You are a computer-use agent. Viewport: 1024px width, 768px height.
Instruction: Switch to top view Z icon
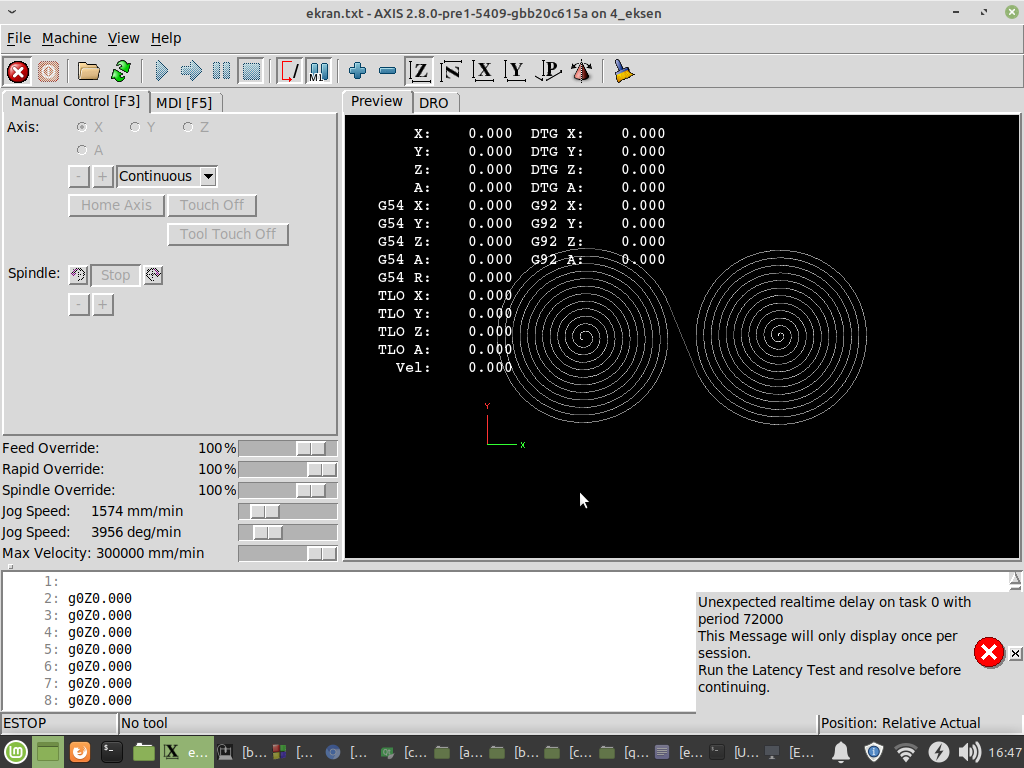(x=419, y=71)
